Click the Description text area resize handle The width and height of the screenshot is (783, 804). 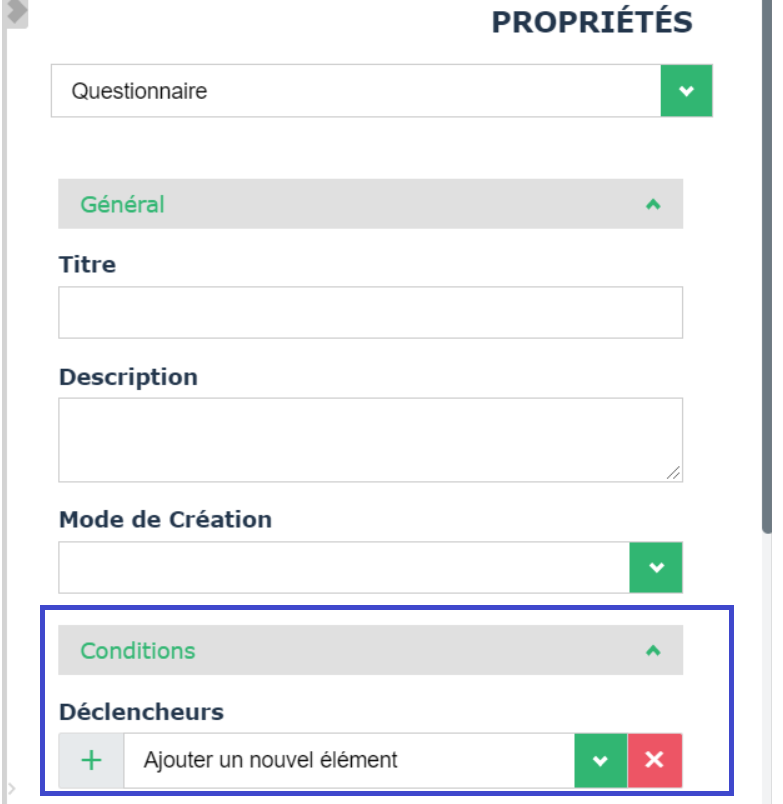click(x=674, y=473)
